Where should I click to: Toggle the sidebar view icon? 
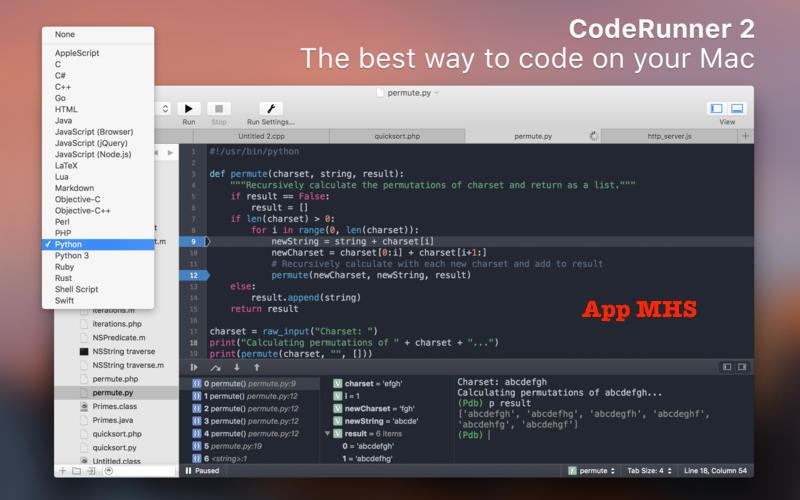point(717,108)
